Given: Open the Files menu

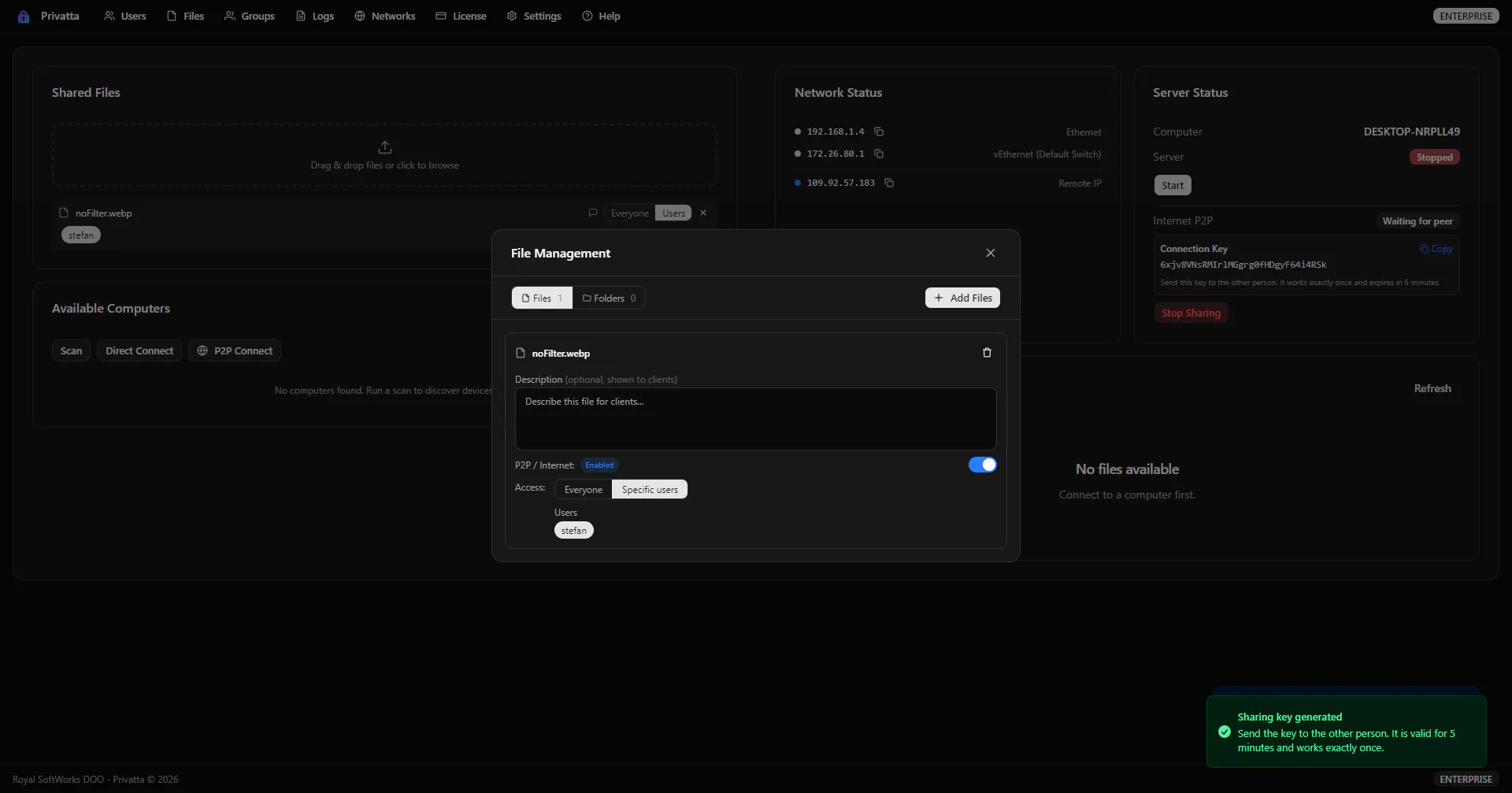Looking at the screenshot, I should pos(185,16).
